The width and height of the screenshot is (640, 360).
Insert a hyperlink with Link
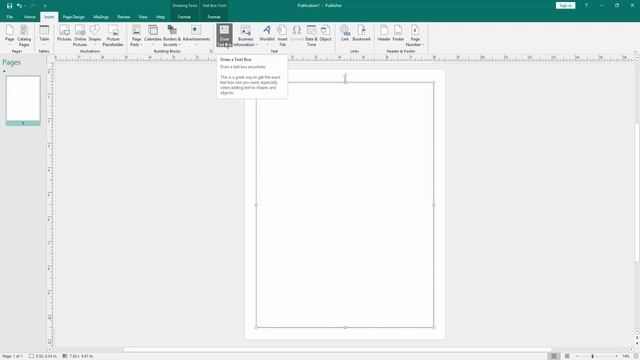(x=345, y=33)
